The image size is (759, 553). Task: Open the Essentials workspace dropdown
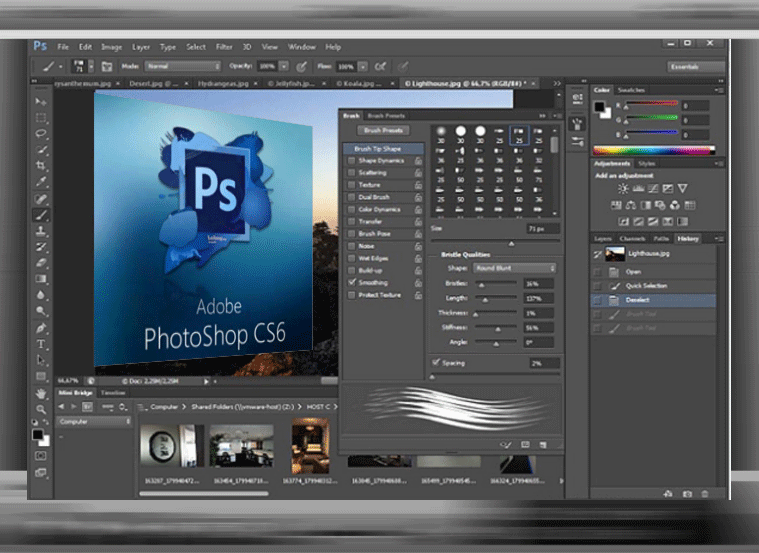tap(695, 67)
